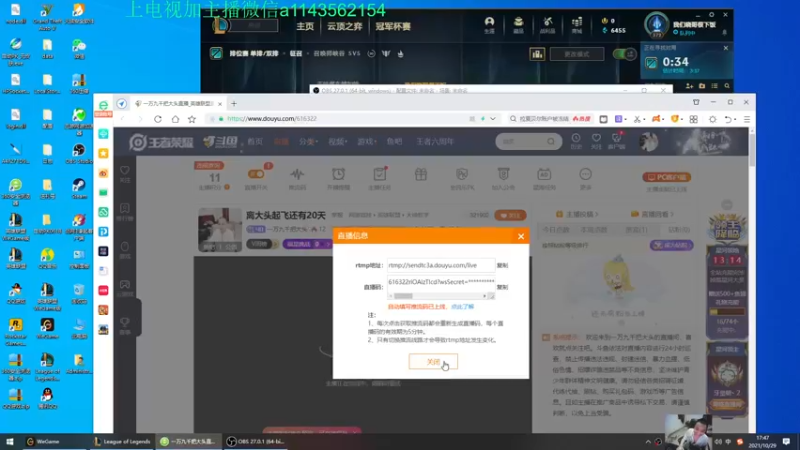Open 首页 in douyu navigation
The image size is (800, 450).
(x=255, y=141)
